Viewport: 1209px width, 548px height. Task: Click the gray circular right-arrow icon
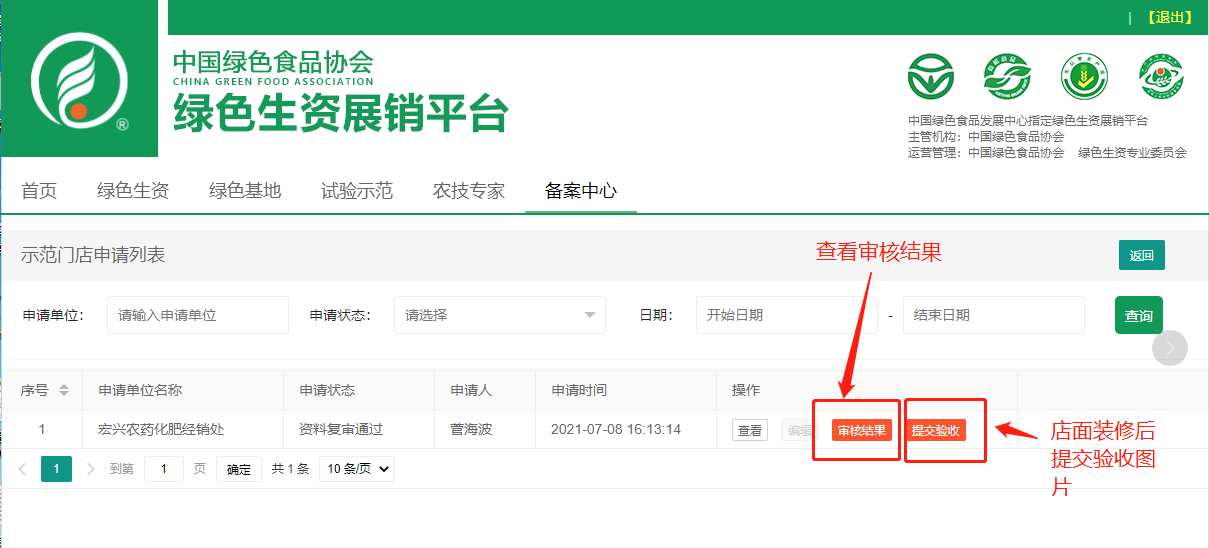point(1170,347)
